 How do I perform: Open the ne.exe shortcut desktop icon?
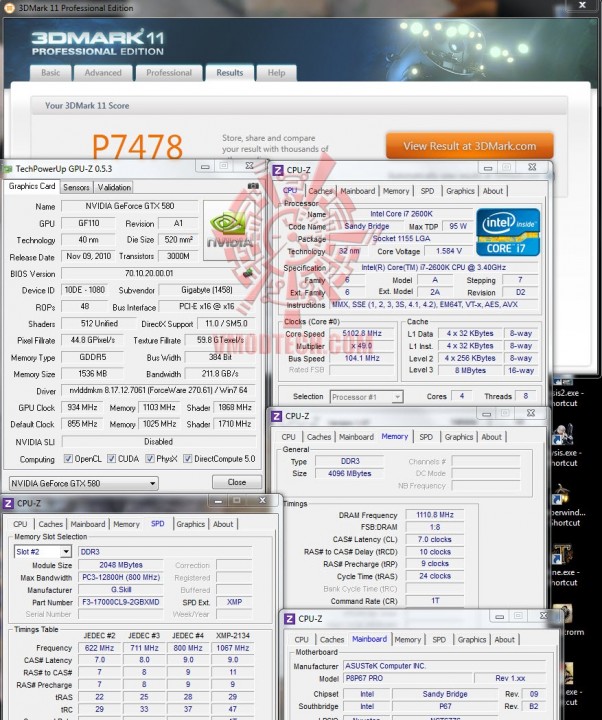(x=565, y=565)
